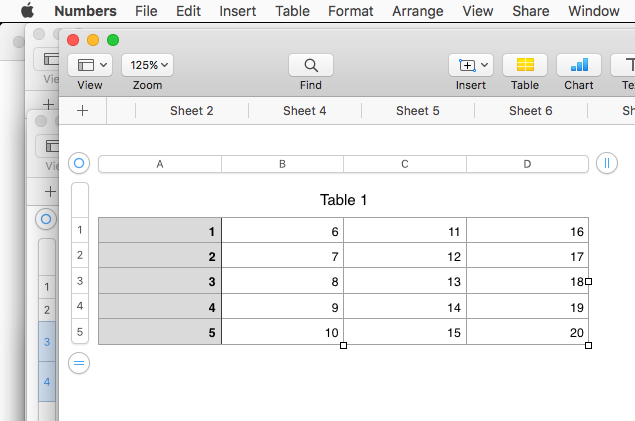The width and height of the screenshot is (635, 421).
Task: Click the Table toolbar icon
Action: point(525,65)
